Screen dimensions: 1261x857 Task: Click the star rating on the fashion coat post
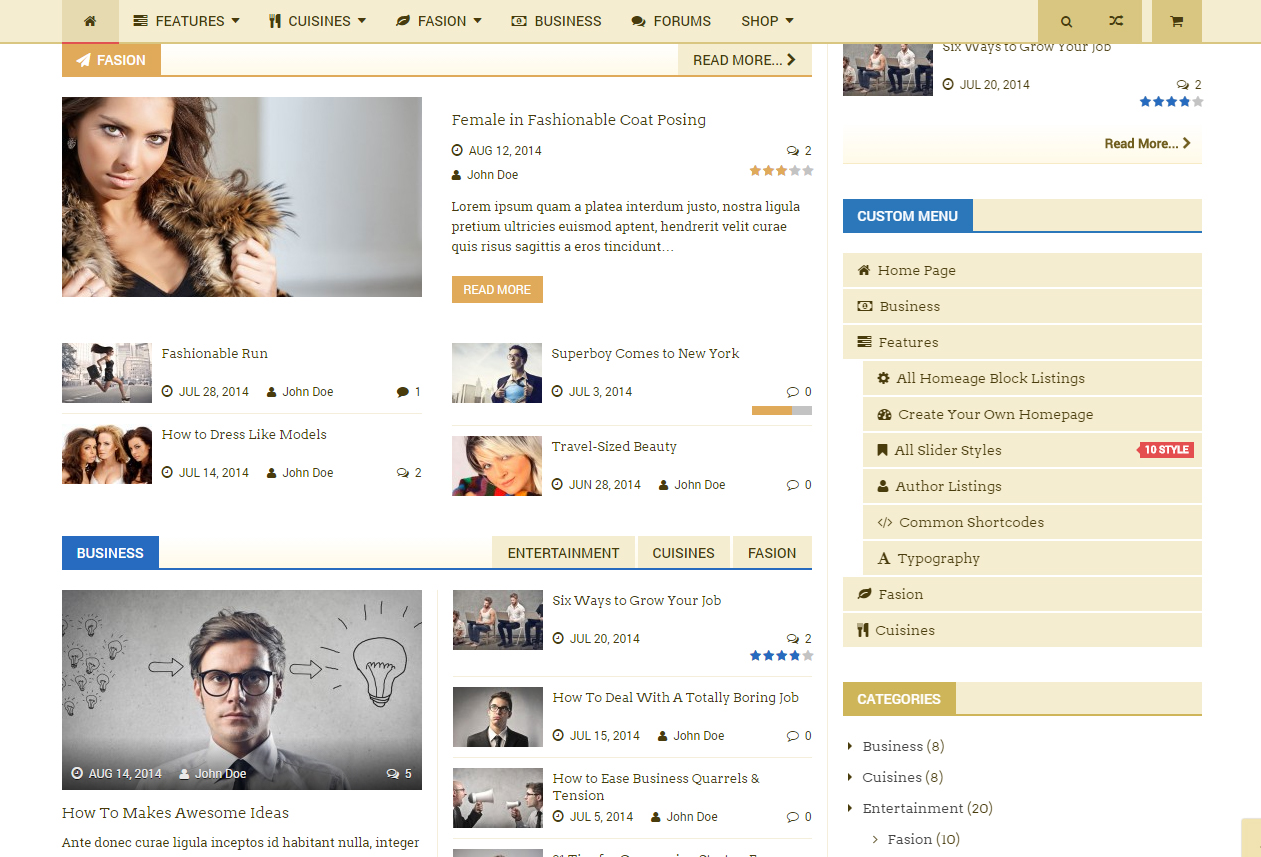click(x=781, y=171)
